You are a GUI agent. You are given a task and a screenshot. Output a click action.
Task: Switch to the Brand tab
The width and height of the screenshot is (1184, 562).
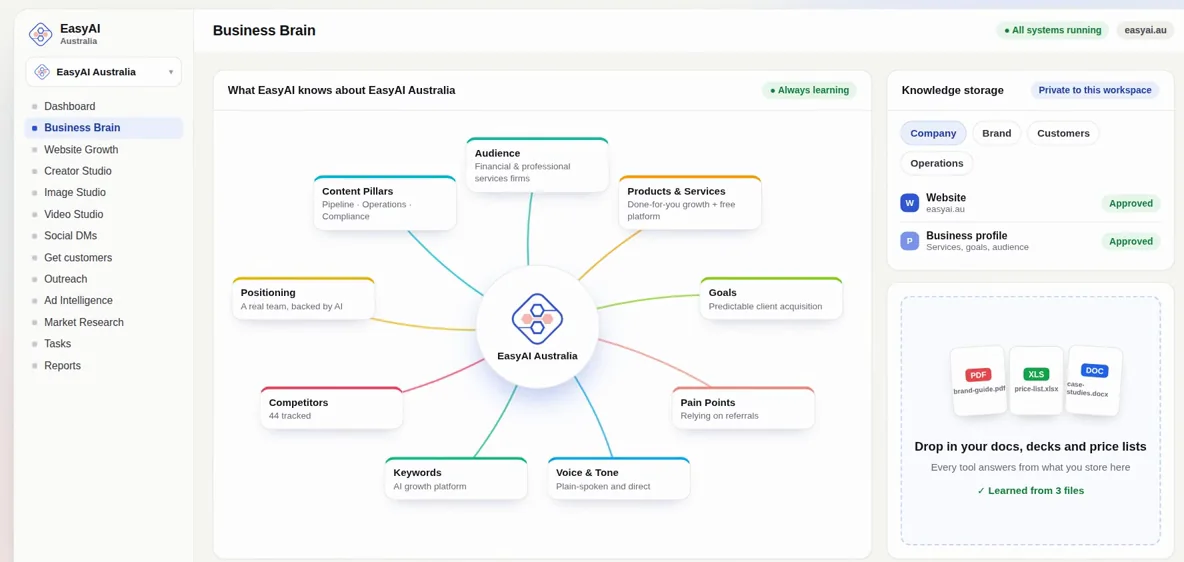click(997, 133)
